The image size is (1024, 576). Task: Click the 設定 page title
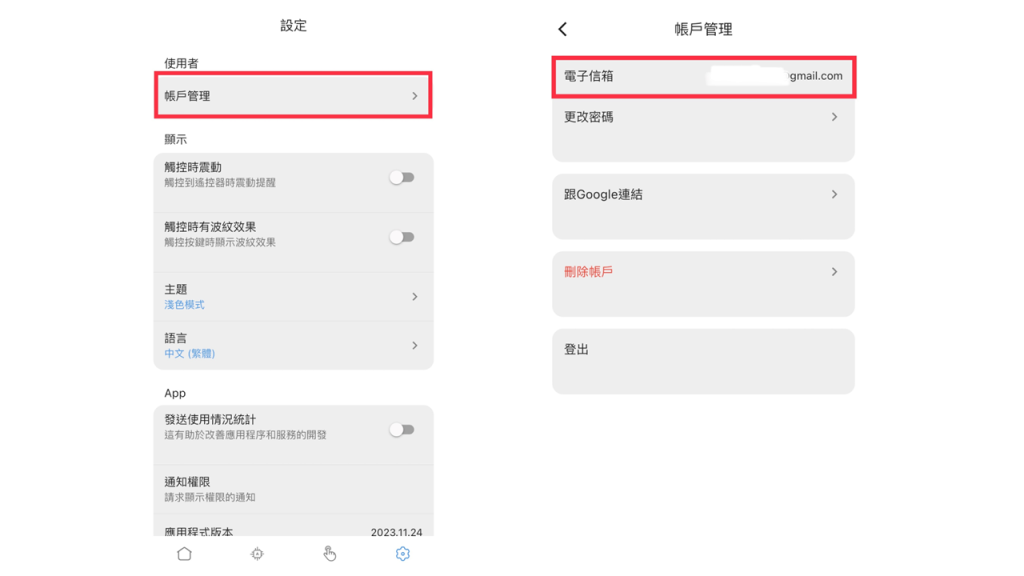[x=293, y=25]
